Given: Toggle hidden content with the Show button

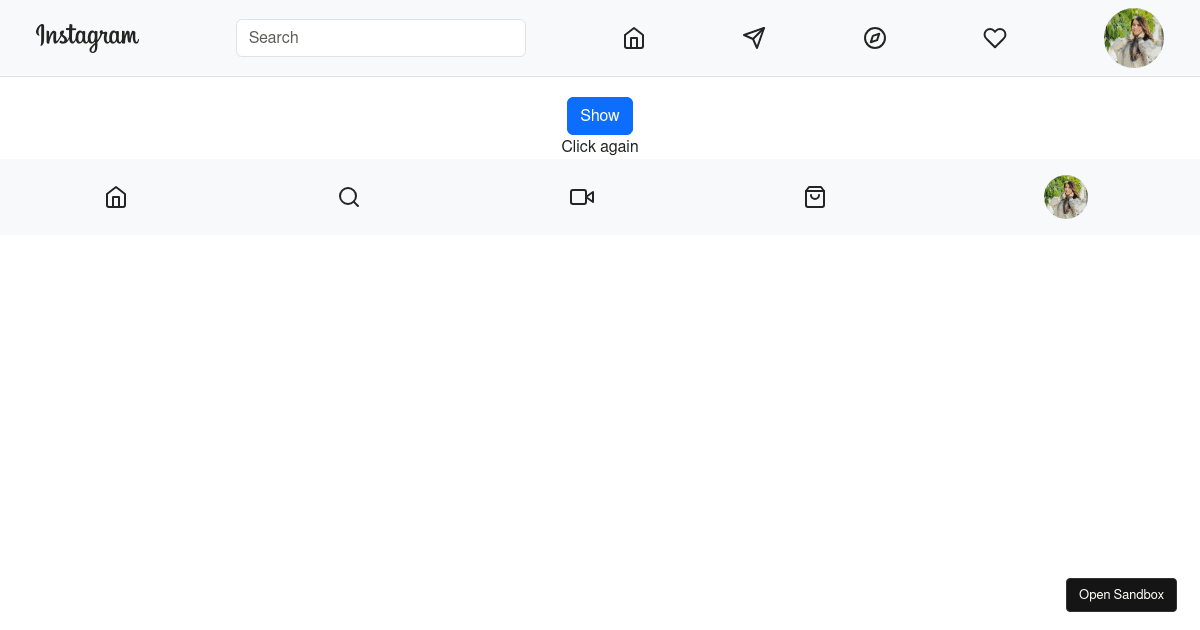Looking at the screenshot, I should [600, 116].
